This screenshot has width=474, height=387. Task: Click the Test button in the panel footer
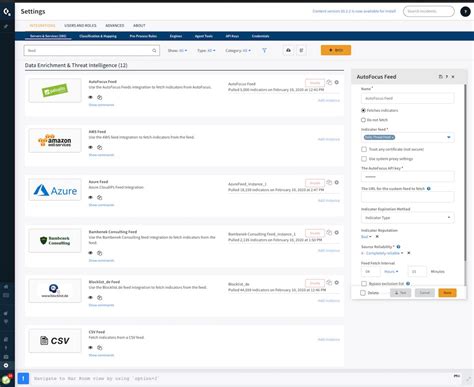(401, 293)
